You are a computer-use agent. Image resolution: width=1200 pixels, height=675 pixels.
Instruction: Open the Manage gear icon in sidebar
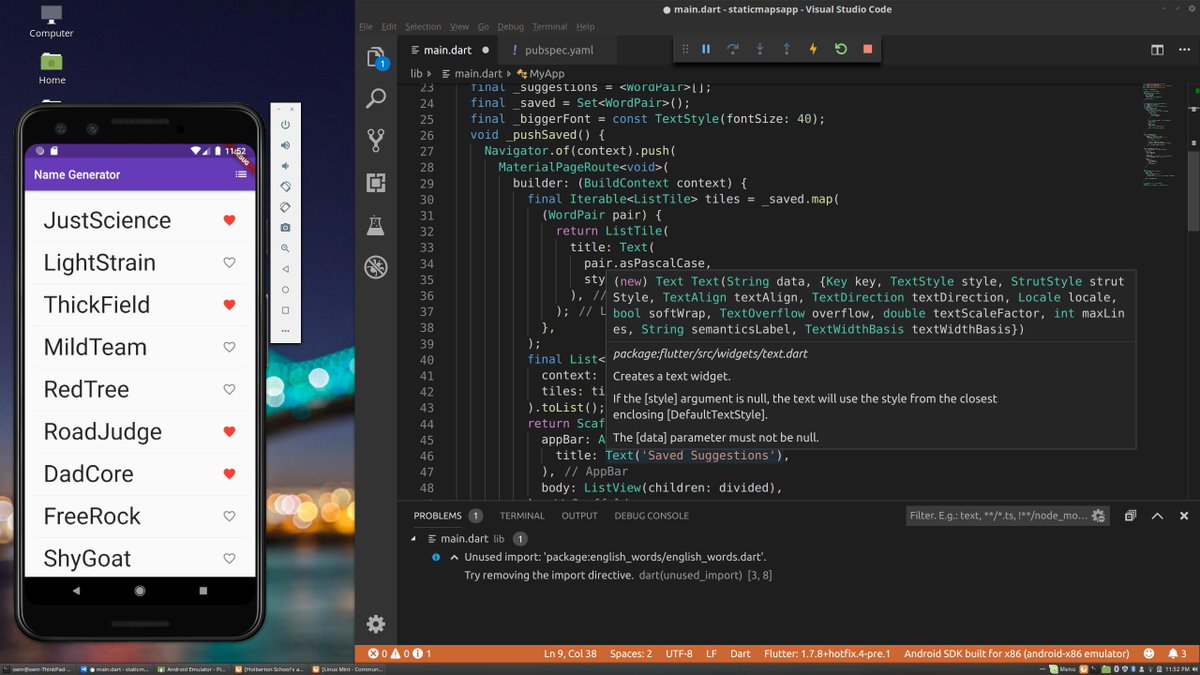[x=376, y=624]
